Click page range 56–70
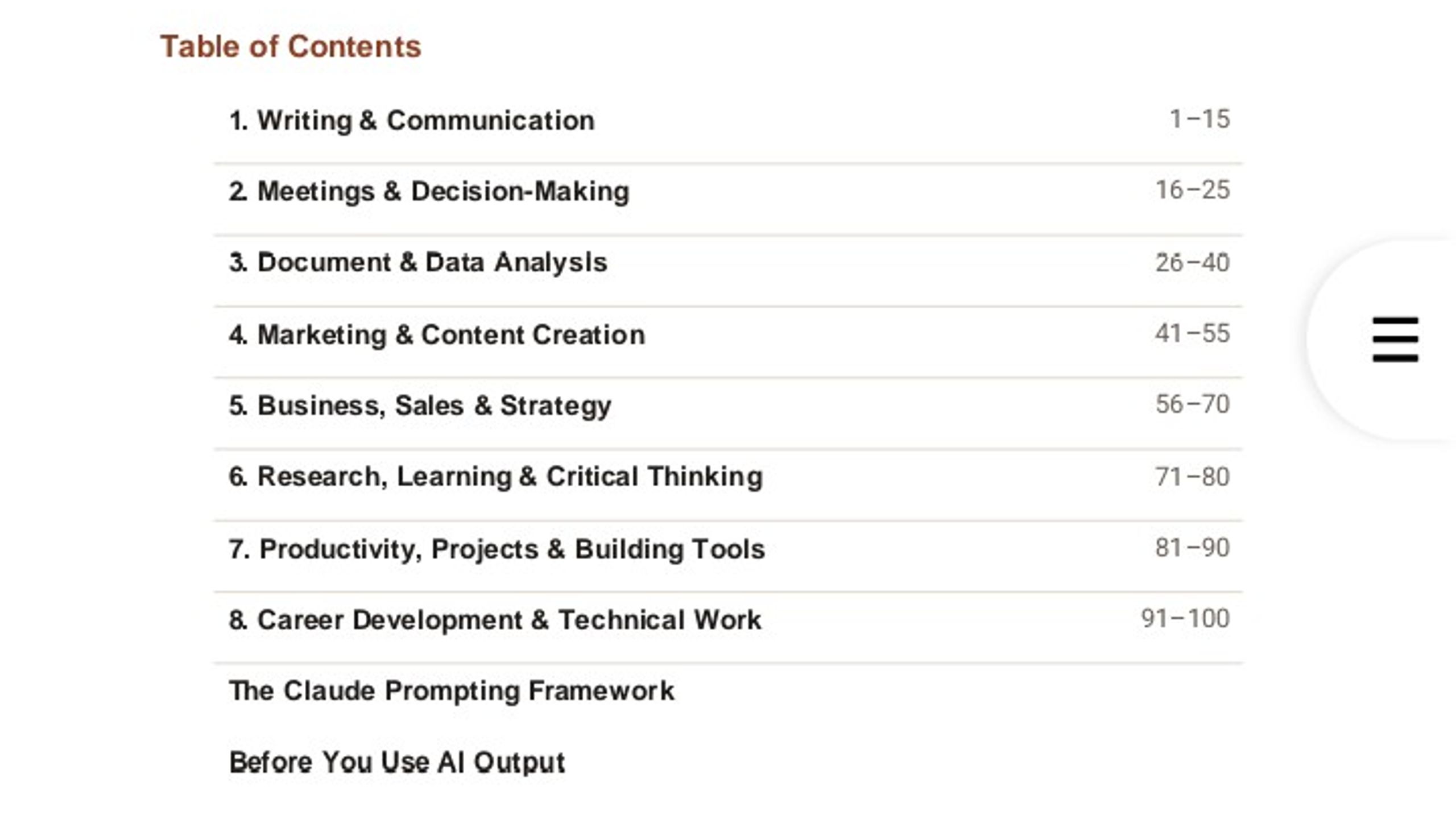 (x=1193, y=404)
